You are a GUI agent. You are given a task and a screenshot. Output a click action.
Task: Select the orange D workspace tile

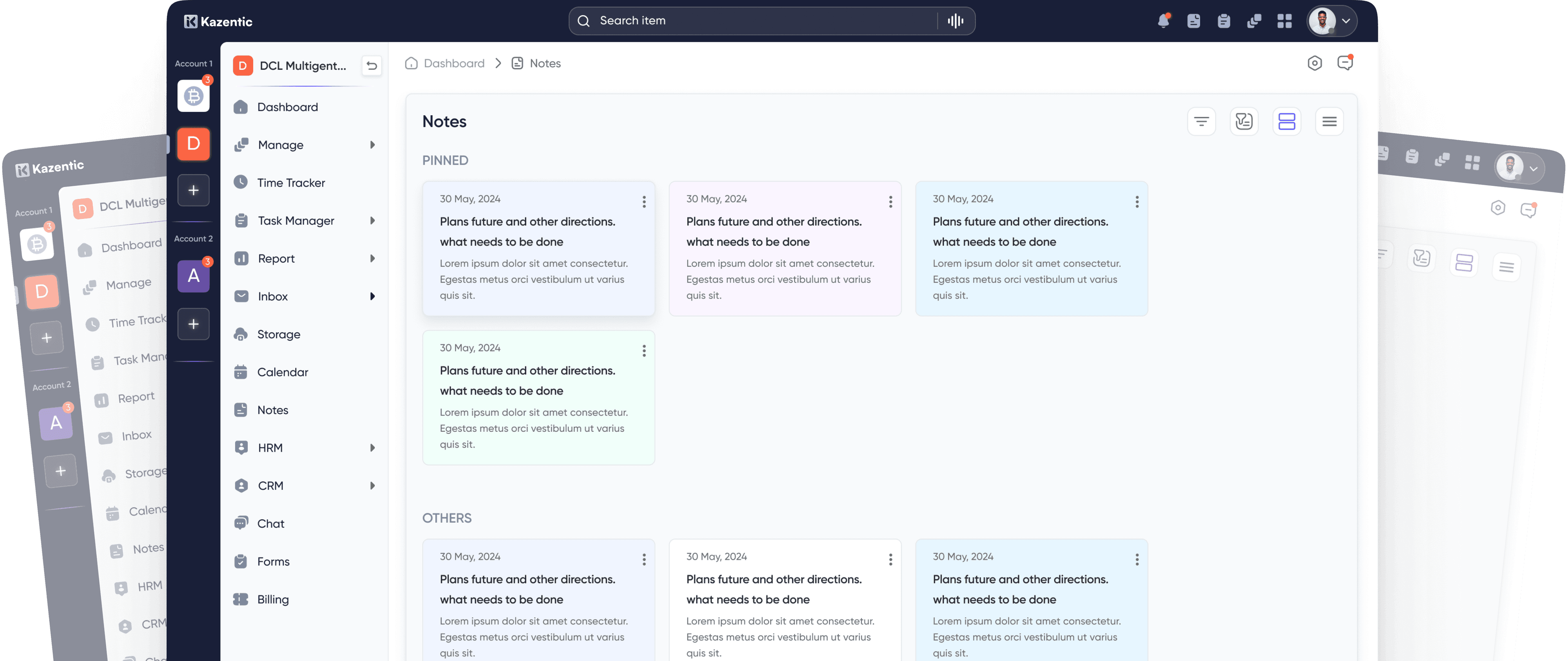[x=194, y=144]
